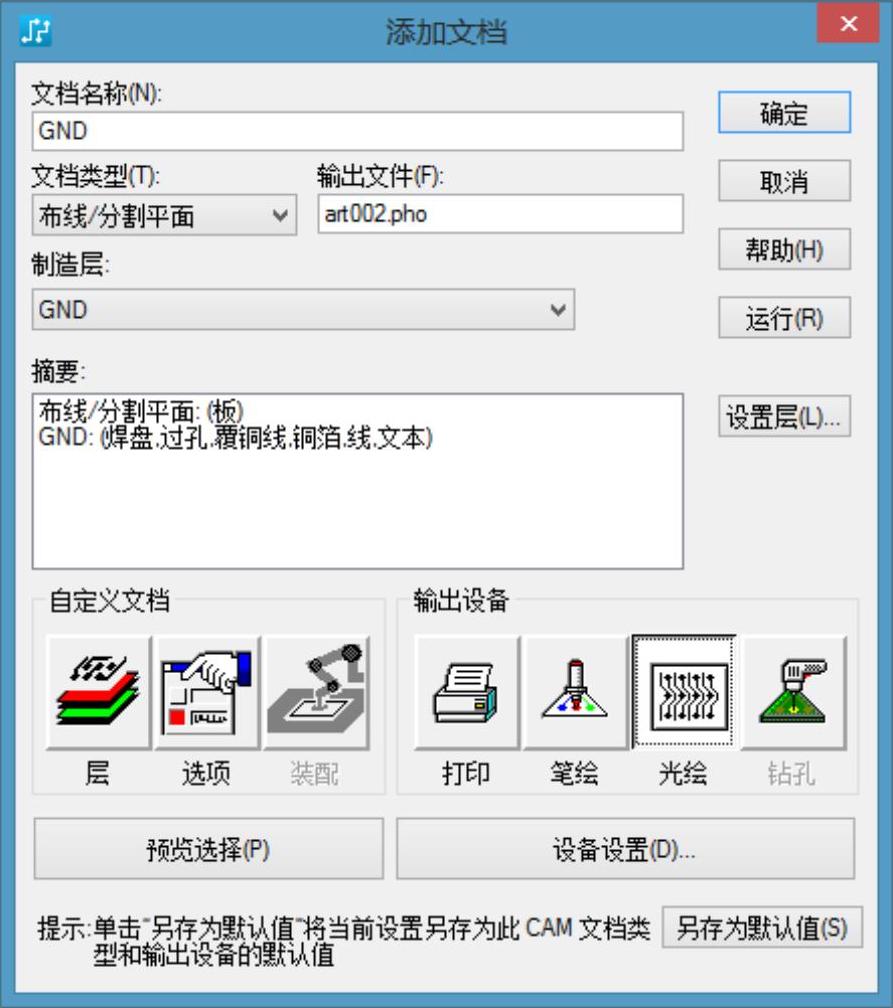Open Device Setup 设备设置(D)... button

click(x=625, y=849)
